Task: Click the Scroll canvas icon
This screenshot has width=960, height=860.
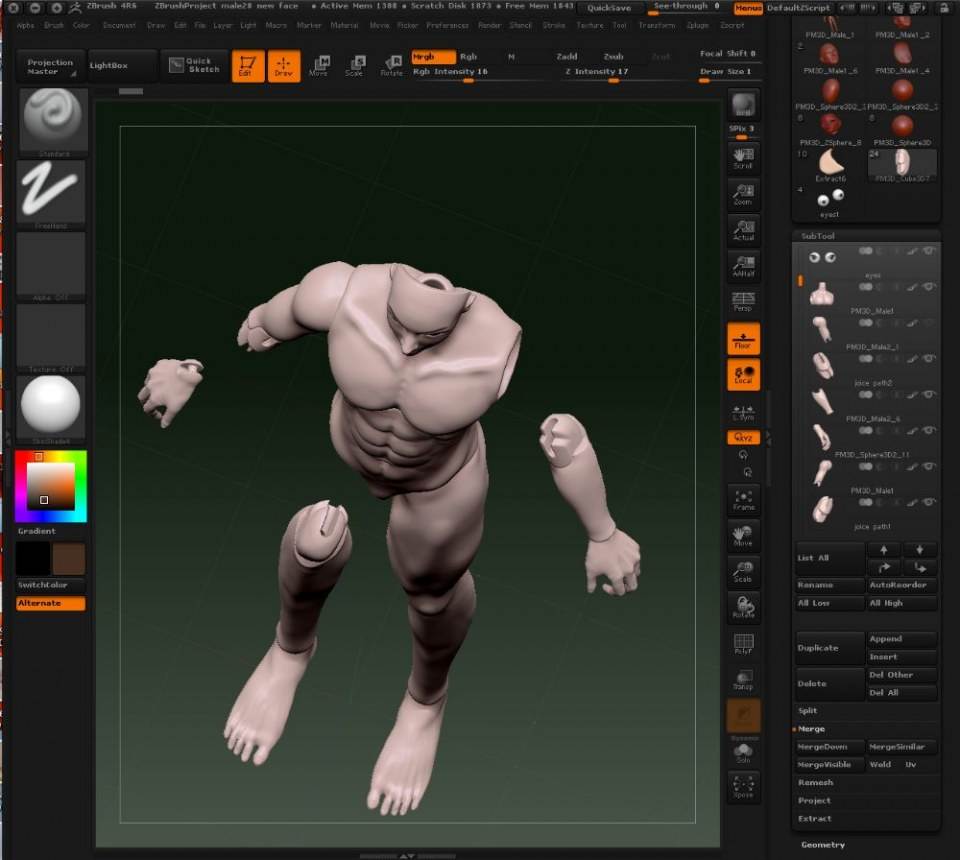Action: point(743,157)
